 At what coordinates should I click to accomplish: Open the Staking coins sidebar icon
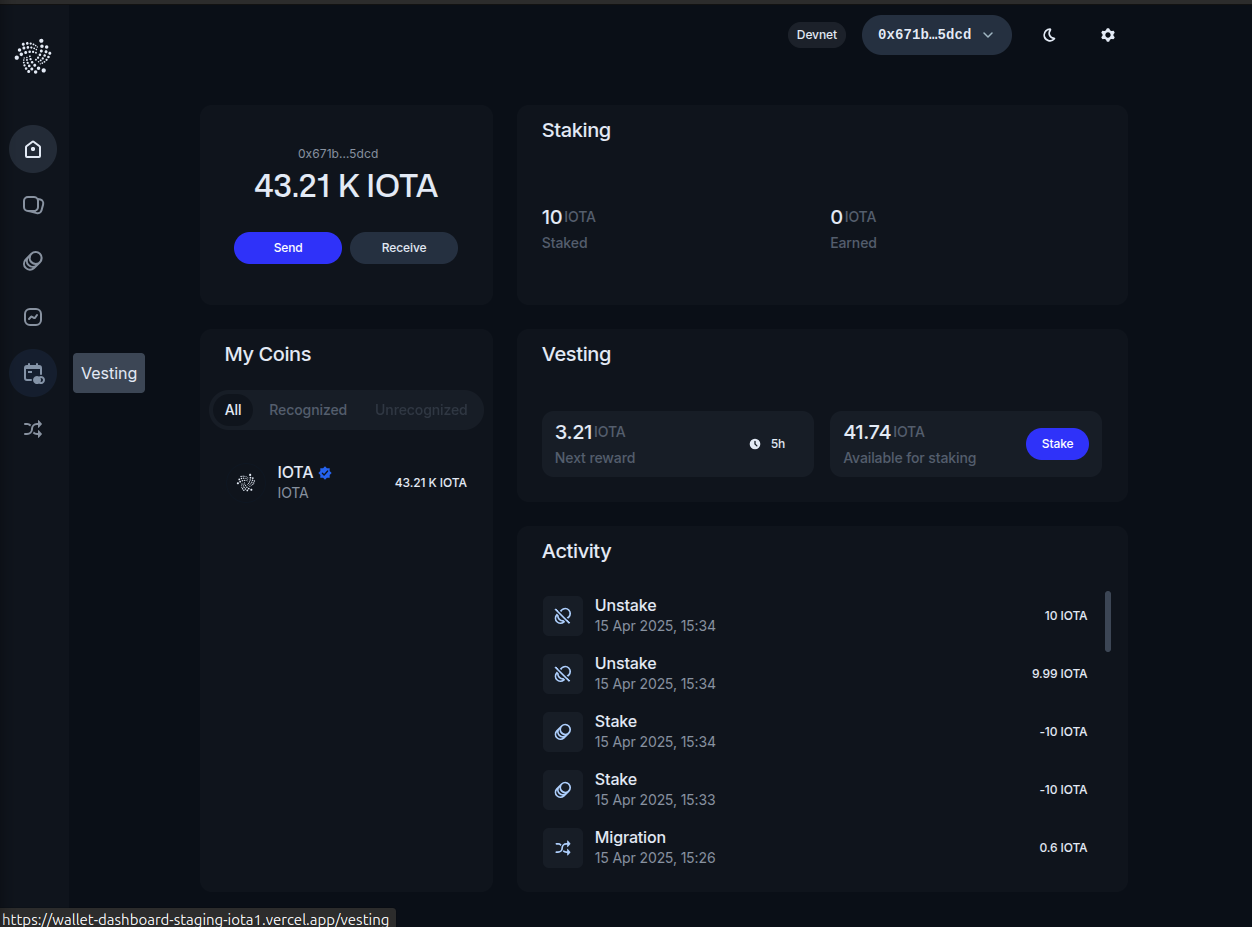[x=33, y=261]
